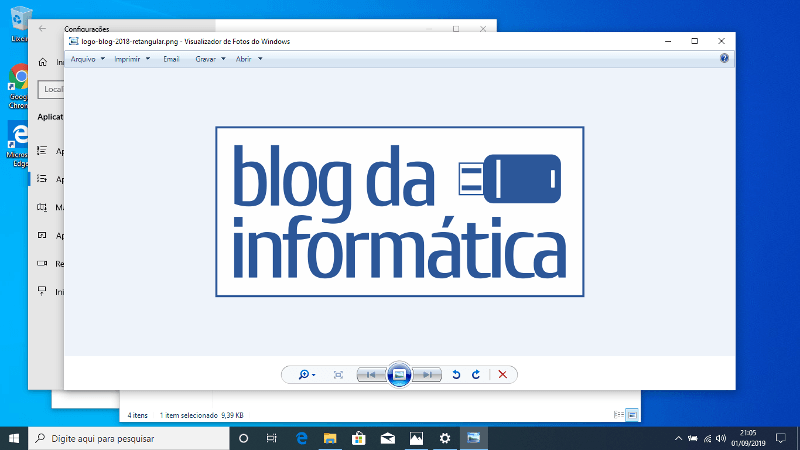Rotate image clockwise
800x450 pixels.
coord(476,374)
